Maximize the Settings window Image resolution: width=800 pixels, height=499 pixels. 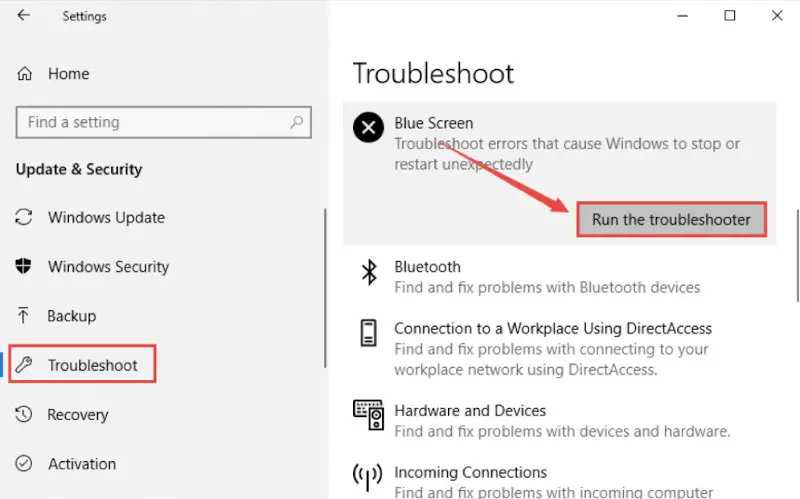[x=730, y=16]
